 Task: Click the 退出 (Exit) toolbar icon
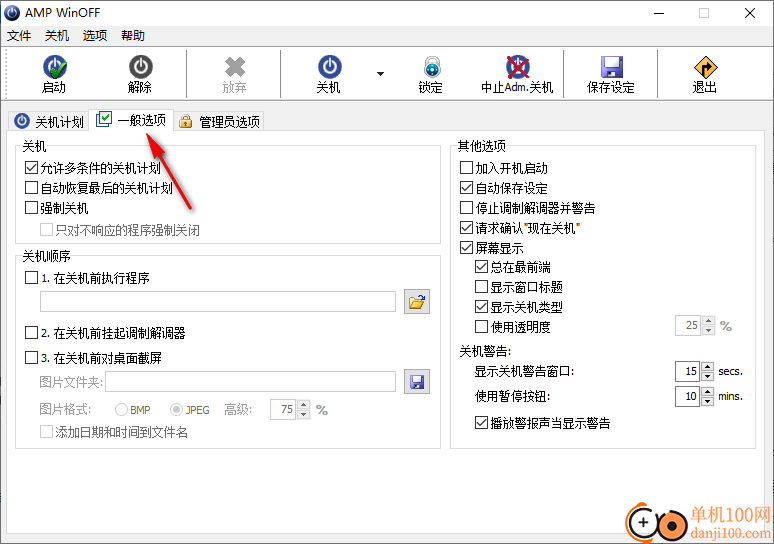(x=705, y=67)
